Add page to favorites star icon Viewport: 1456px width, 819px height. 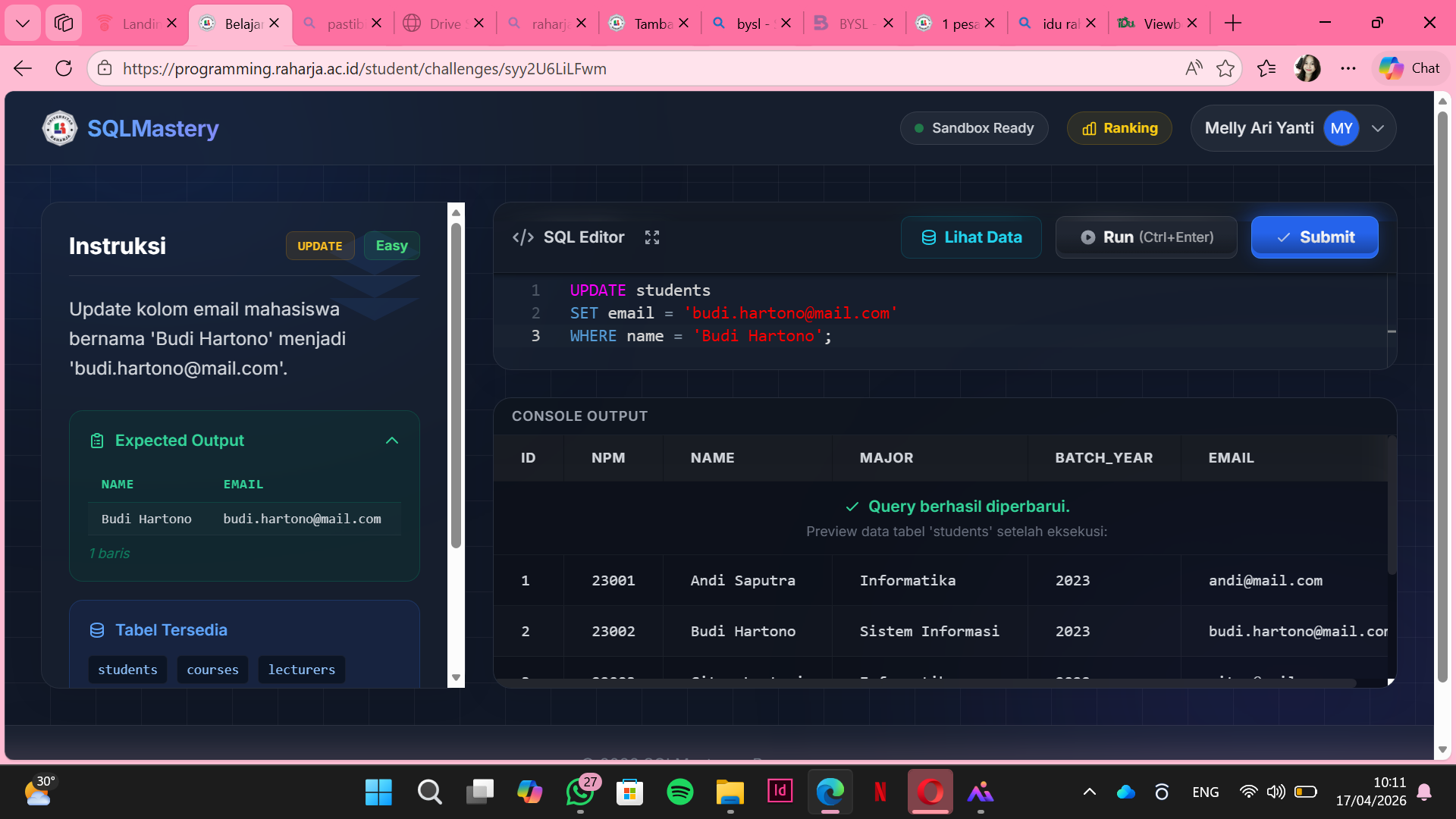(x=1225, y=68)
